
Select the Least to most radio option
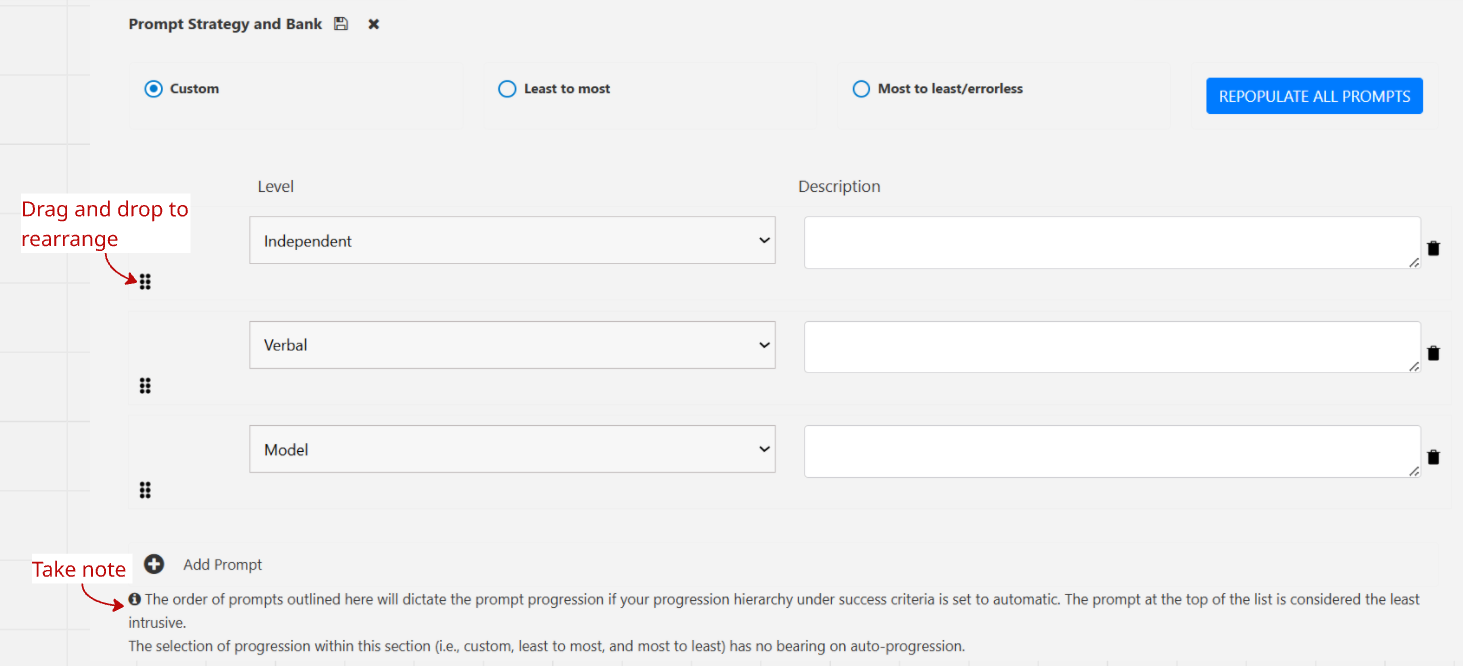507,89
